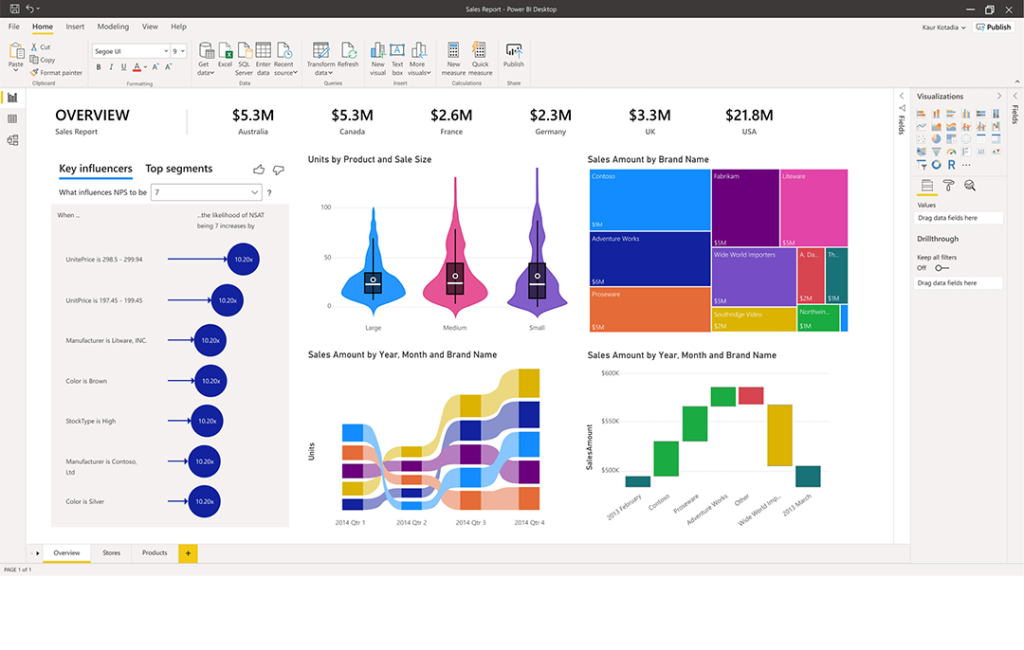Toggle the Keep all filters switch

point(941,268)
